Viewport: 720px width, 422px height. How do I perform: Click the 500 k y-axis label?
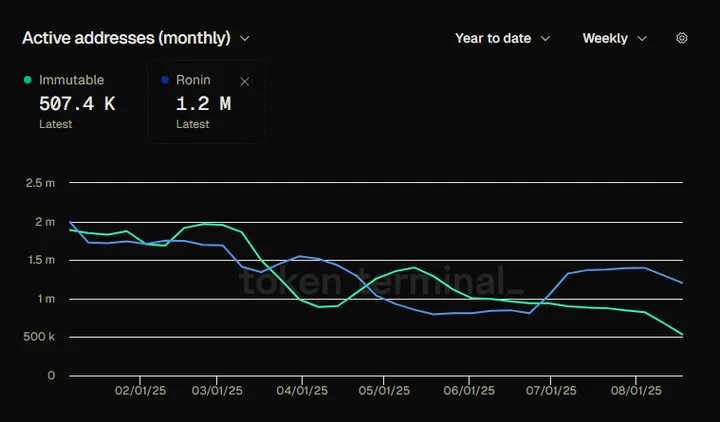(41, 337)
